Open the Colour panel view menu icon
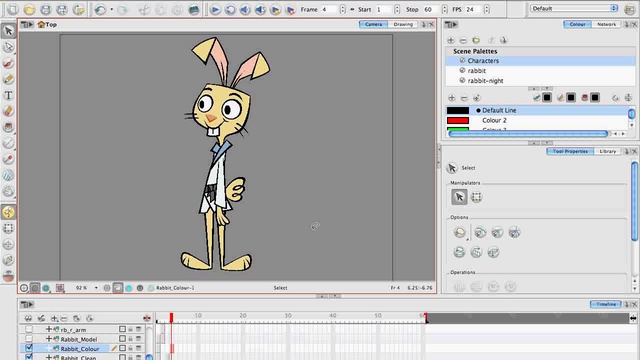 tap(451, 24)
